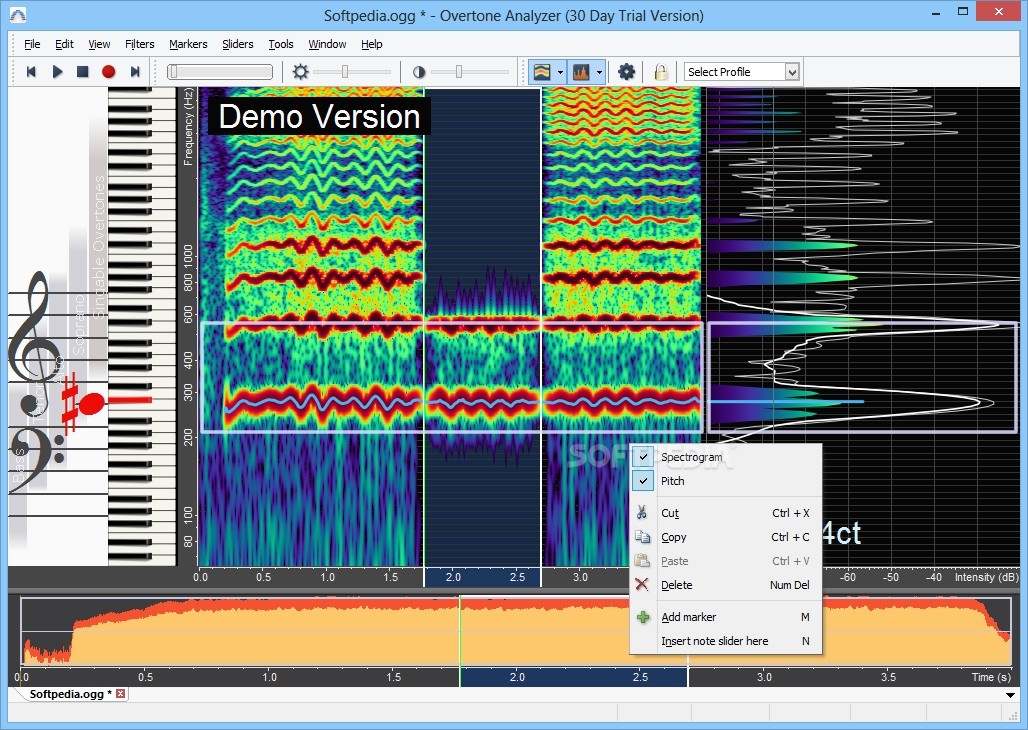Image resolution: width=1028 pixels, height=730 pixels.
Task: Open settings with the gear icon
Action: click(x=626, y=71)
